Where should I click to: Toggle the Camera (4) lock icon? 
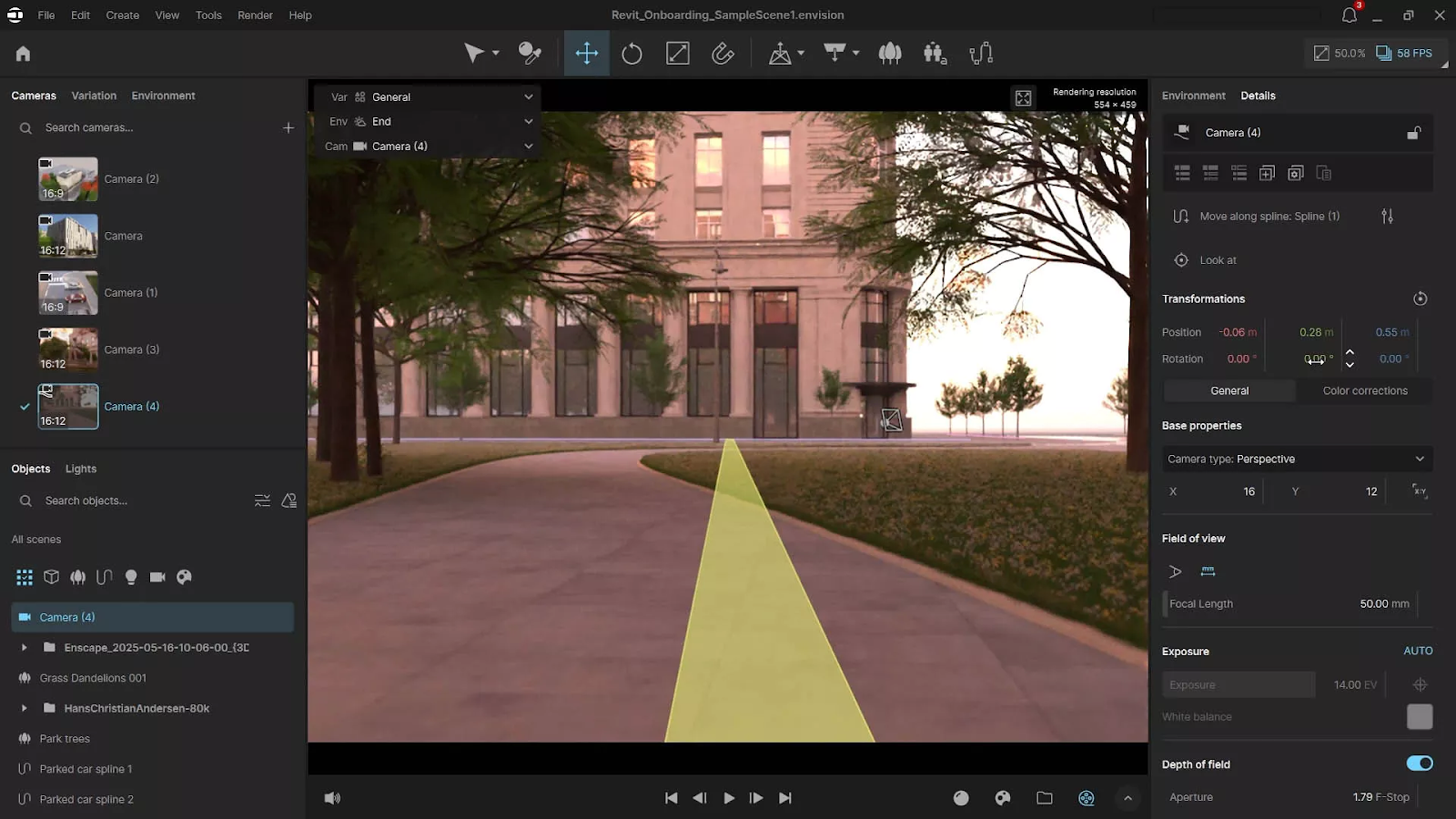tap(1414, 133)
